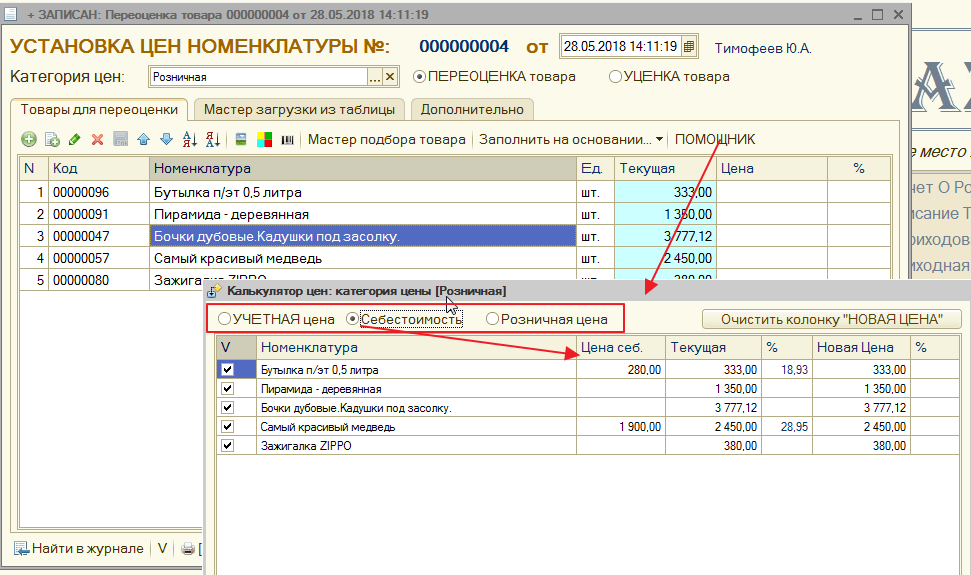Add a new row with green plus
The height and width of the screenshot is (575, 971).
pyautogui.click(x=28, y=139)
